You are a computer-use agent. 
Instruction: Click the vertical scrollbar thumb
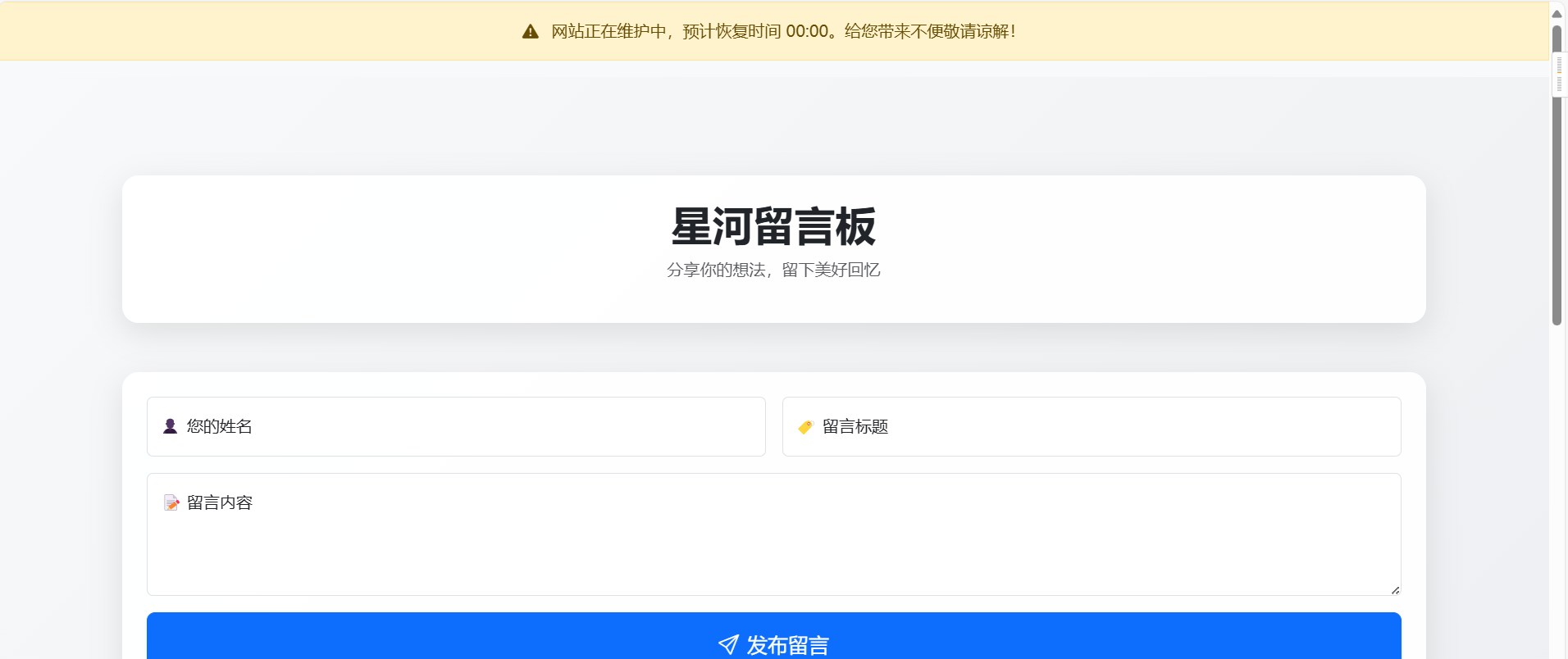pyautogui.click(x=1557, y=175)
